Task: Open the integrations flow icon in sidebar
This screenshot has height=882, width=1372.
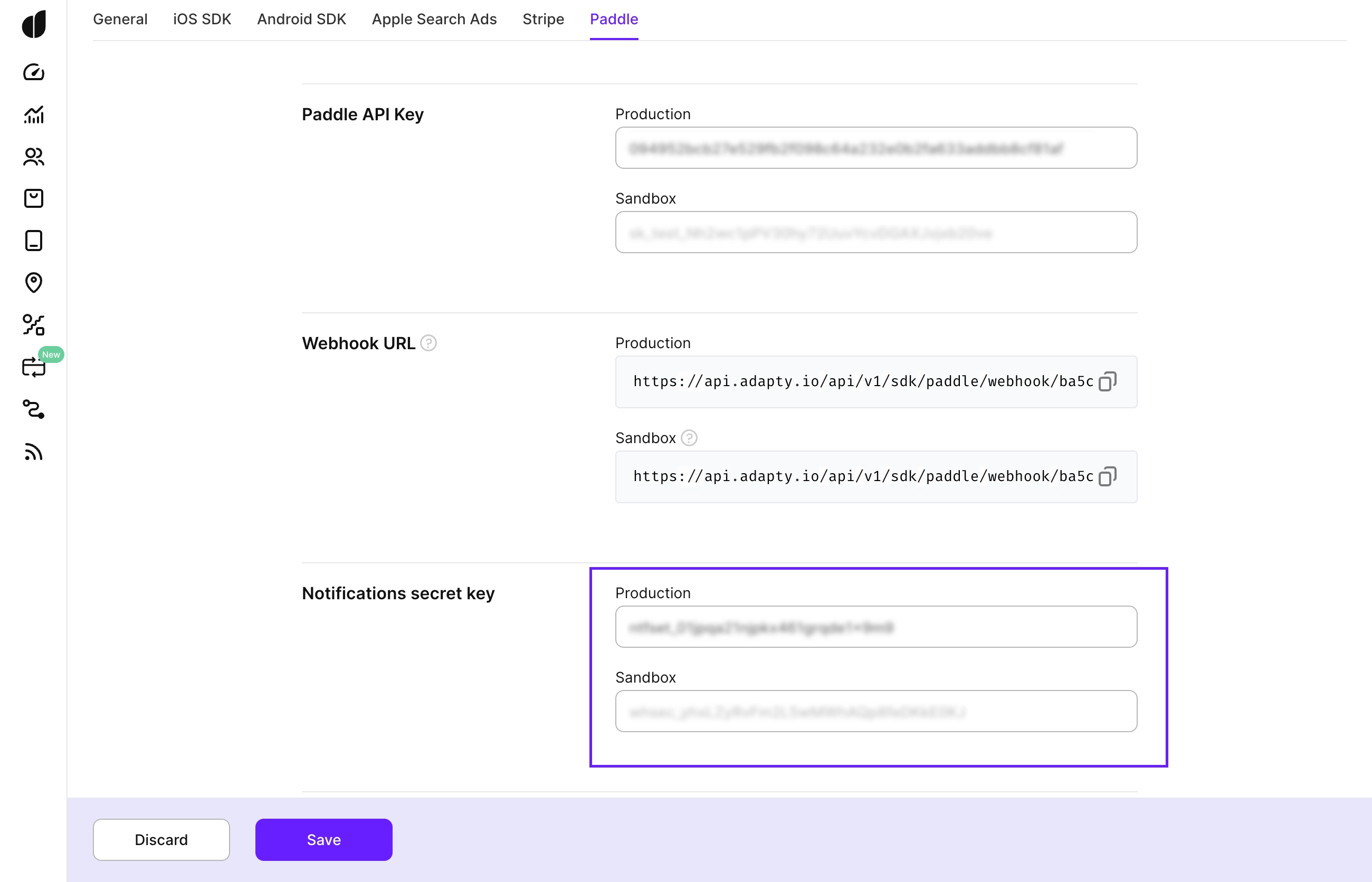Action: tap(34, 409)
